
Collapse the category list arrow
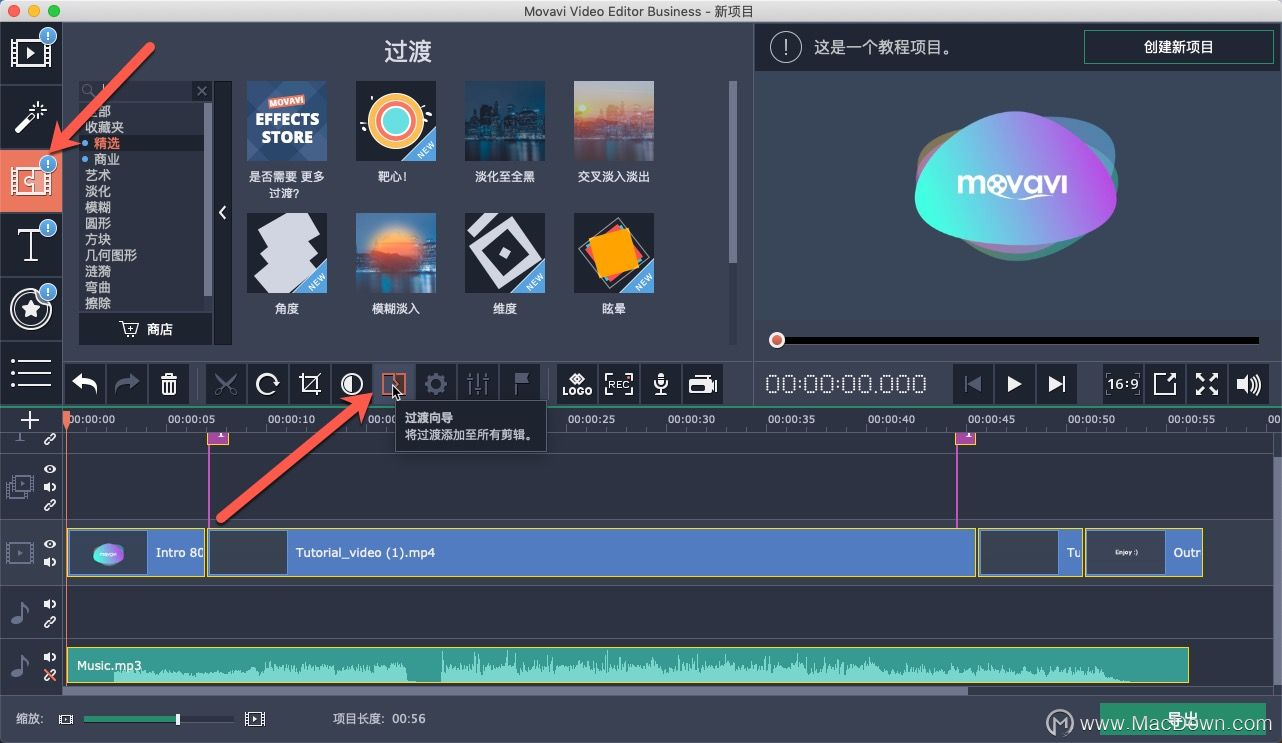pyautogui.click(x=222, y=212)
